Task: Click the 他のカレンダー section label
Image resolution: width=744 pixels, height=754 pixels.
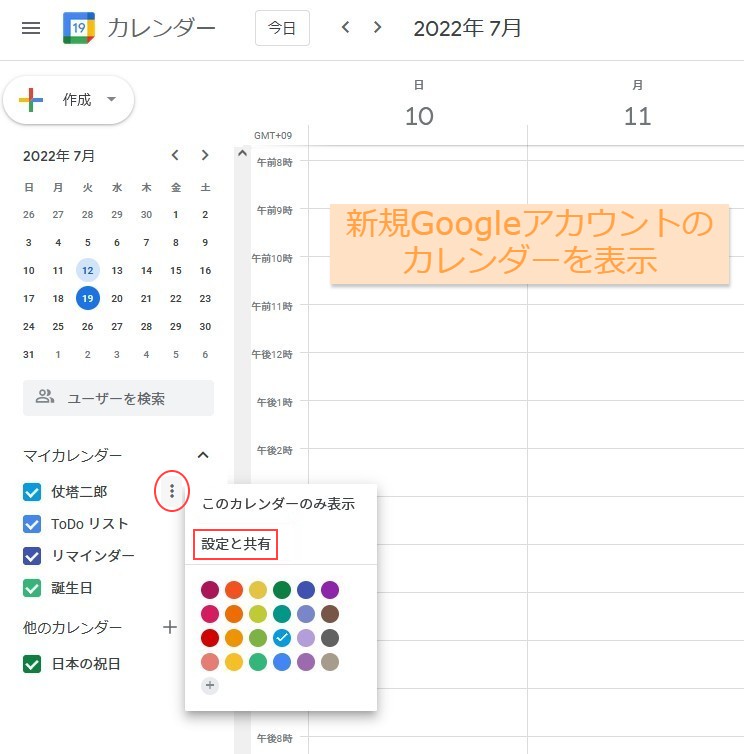Action: (x=72, y=627)
